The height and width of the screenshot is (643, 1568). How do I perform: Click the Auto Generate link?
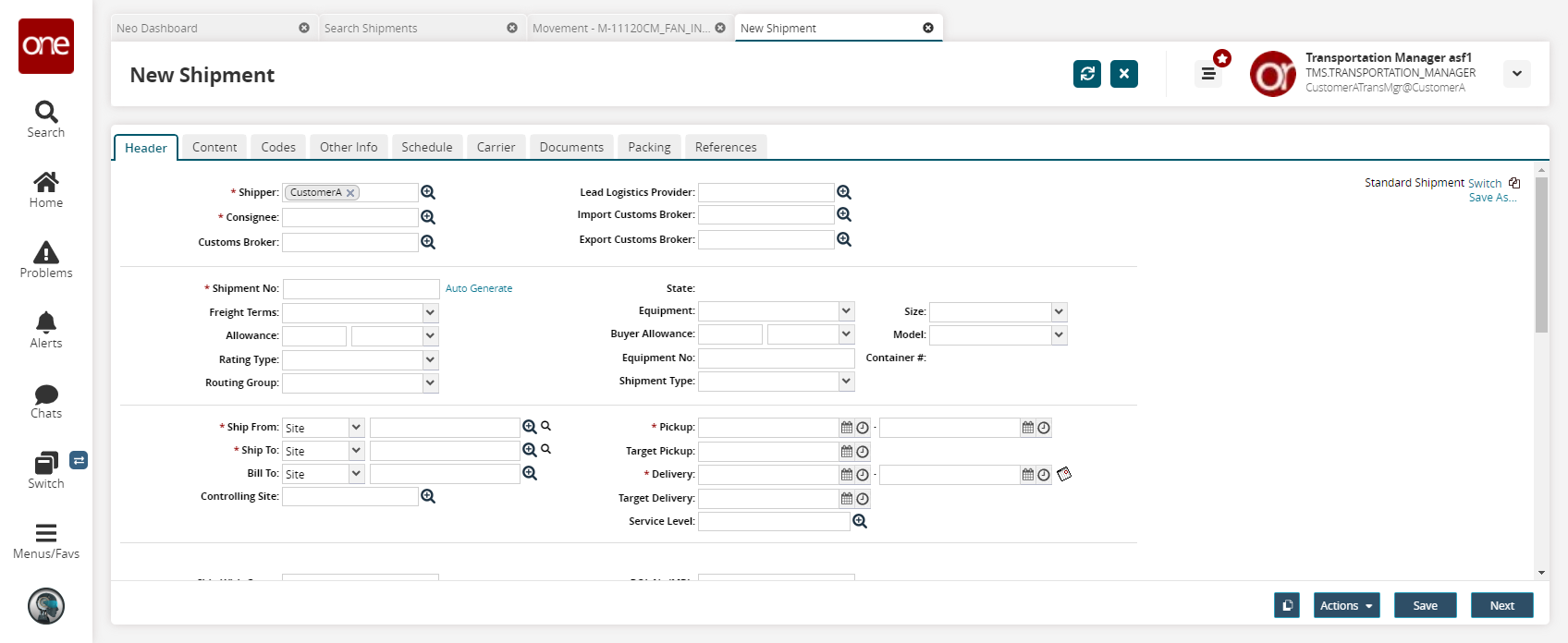pos(479,288)
